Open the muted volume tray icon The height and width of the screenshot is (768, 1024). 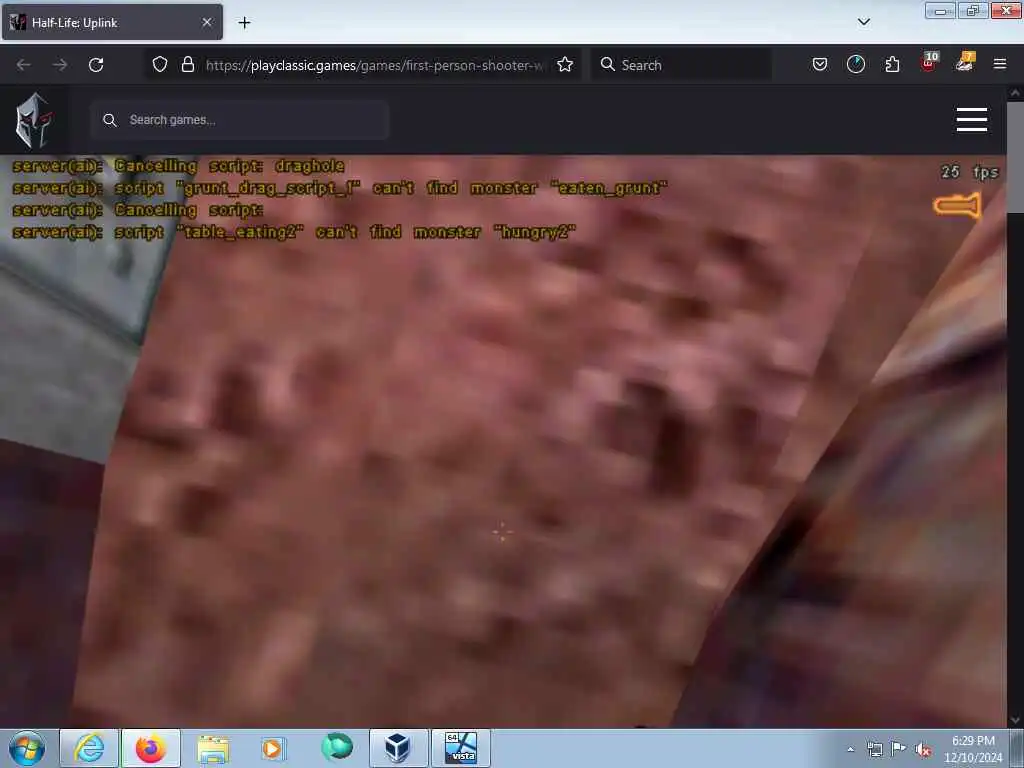click(923, 749)
